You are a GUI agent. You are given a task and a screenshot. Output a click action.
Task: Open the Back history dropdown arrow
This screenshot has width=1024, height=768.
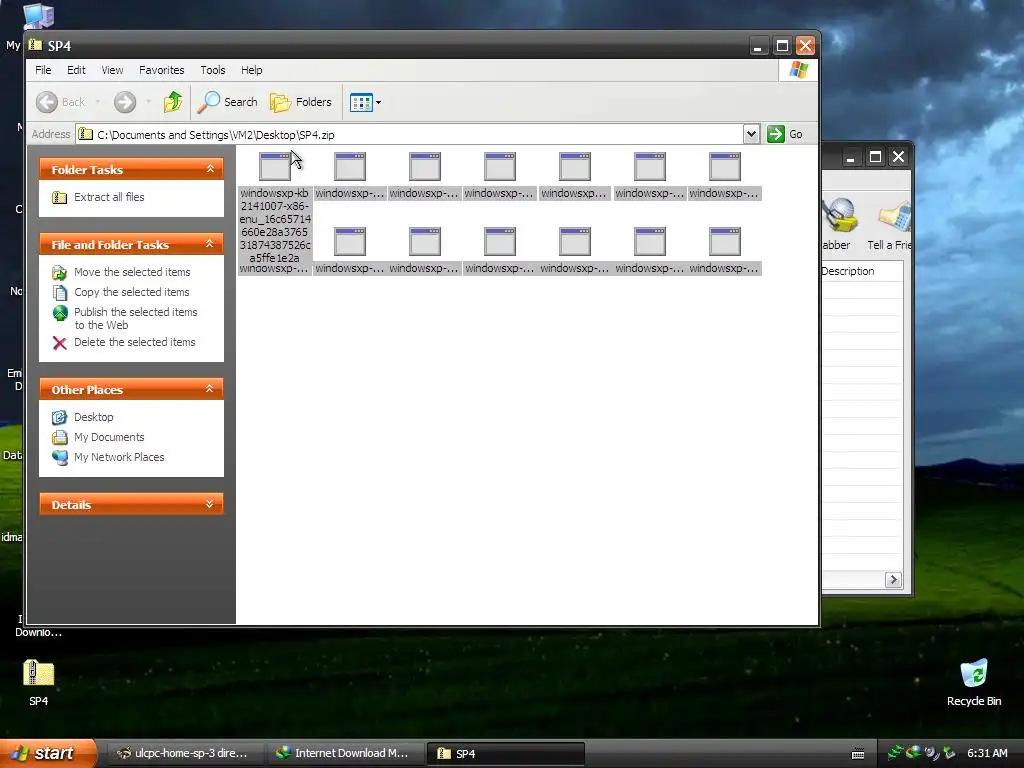point(98,102)
